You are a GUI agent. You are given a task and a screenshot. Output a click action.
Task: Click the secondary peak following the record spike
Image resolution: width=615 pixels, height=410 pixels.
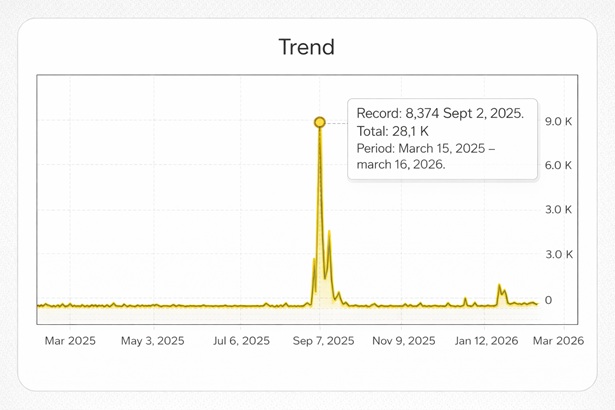tap(329, 233)
